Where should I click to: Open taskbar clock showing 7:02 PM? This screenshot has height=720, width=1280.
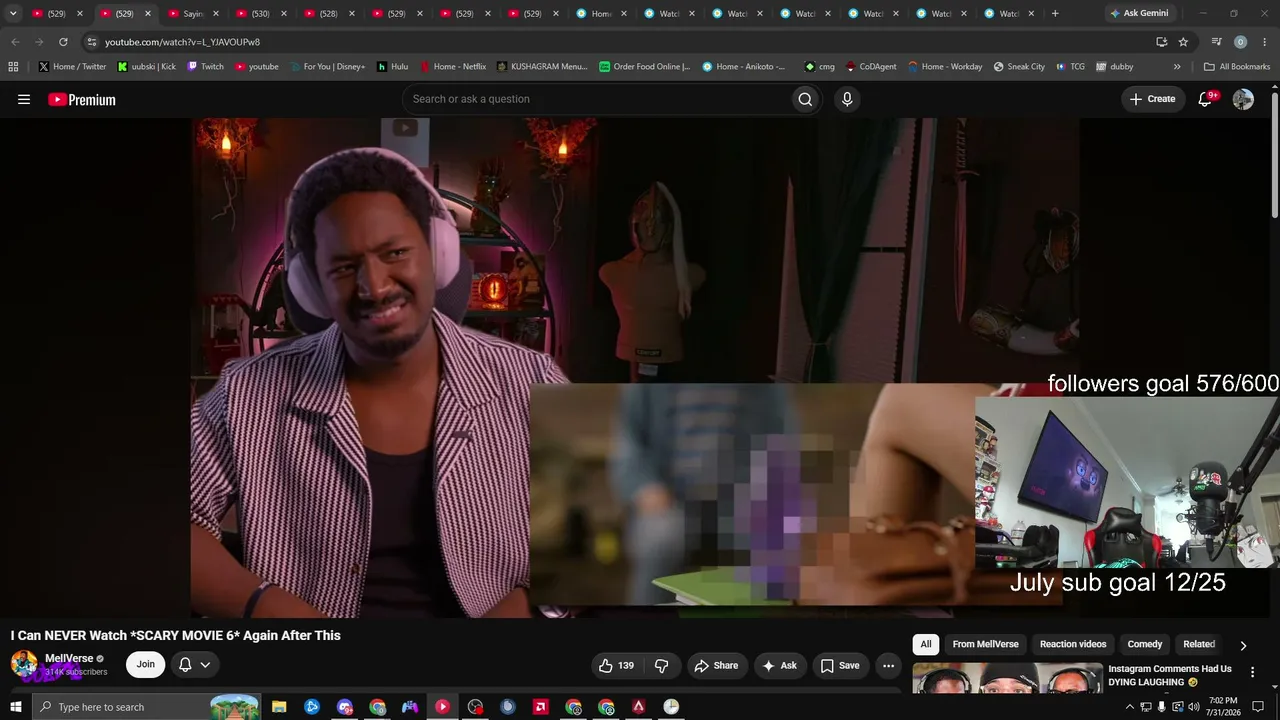point(1223,707)
